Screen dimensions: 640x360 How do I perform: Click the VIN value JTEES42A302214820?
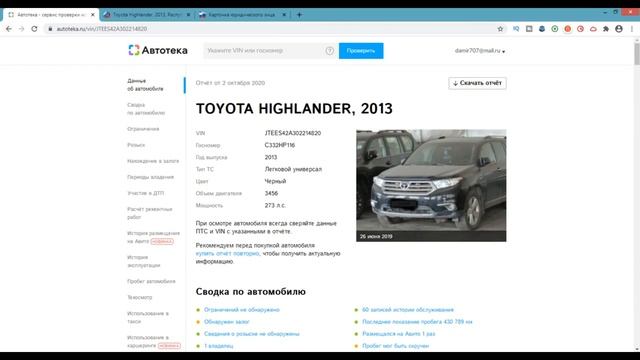(293, 133)
